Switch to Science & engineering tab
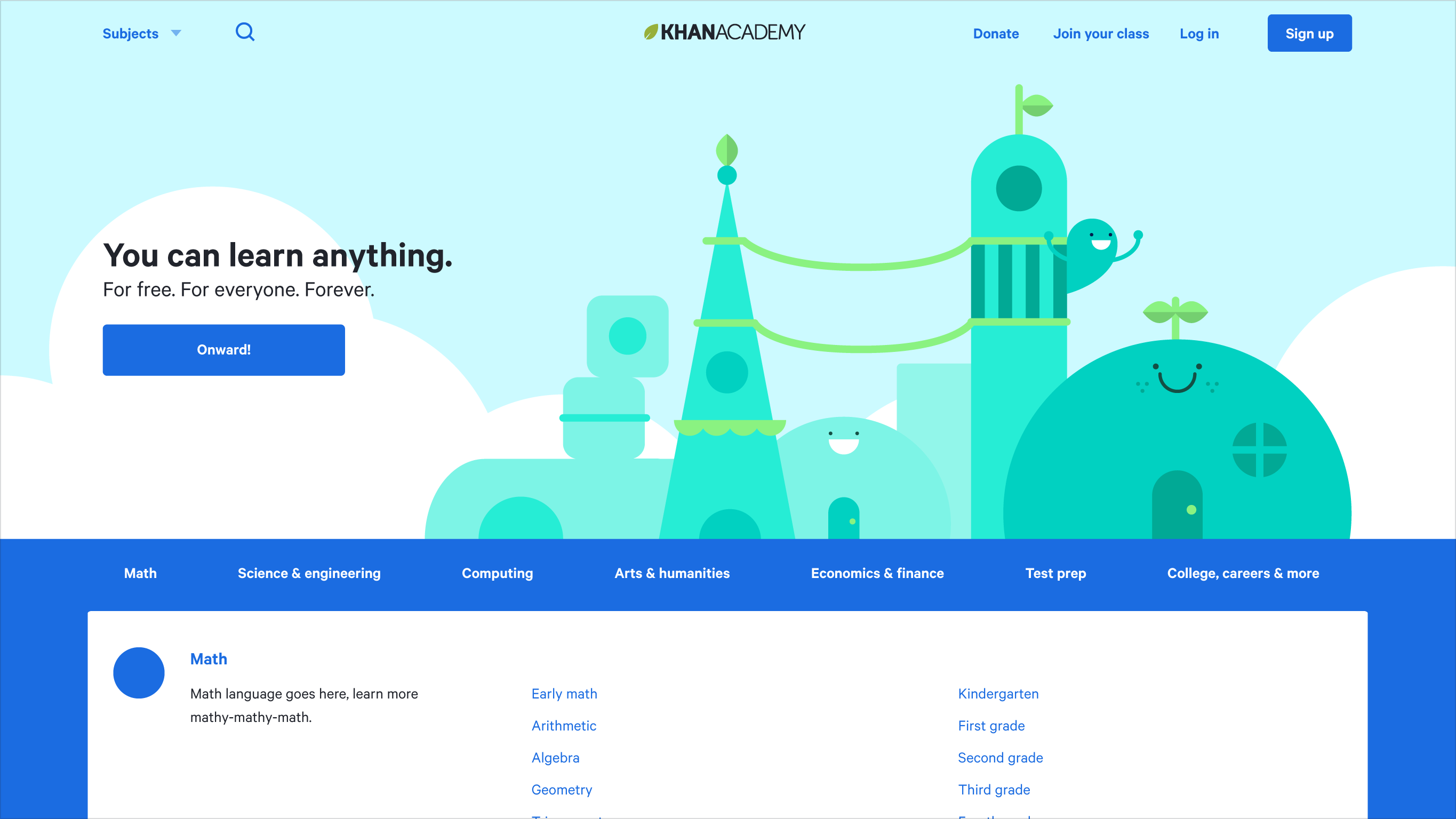 309,573
